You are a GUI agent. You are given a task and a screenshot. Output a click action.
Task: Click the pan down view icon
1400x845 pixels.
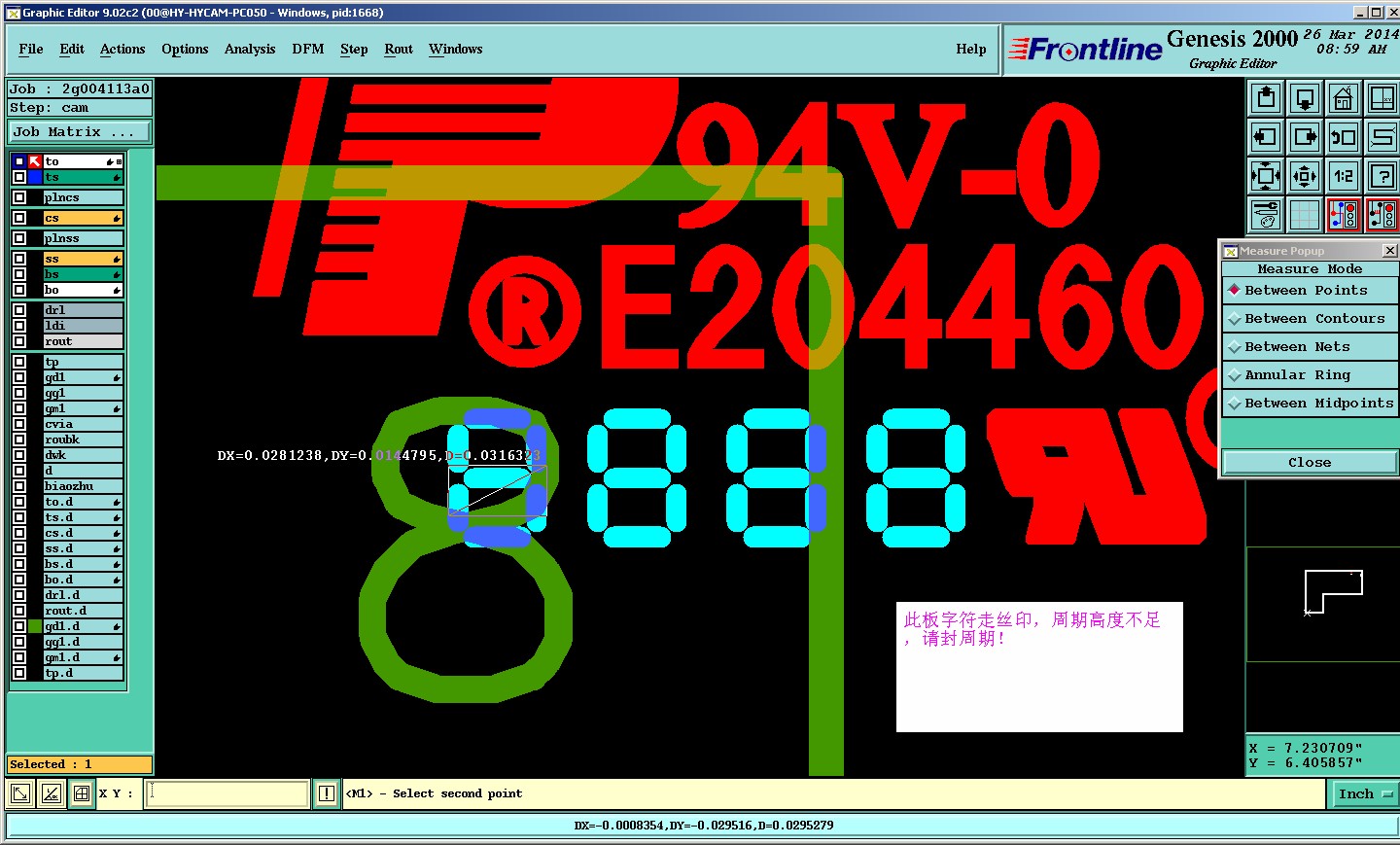coord(1305,98)
